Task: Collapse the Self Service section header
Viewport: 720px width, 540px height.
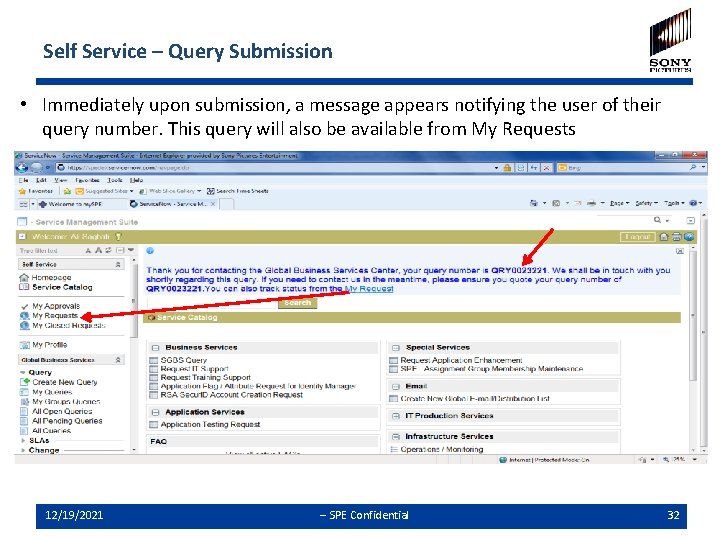Action: point(118,264)
